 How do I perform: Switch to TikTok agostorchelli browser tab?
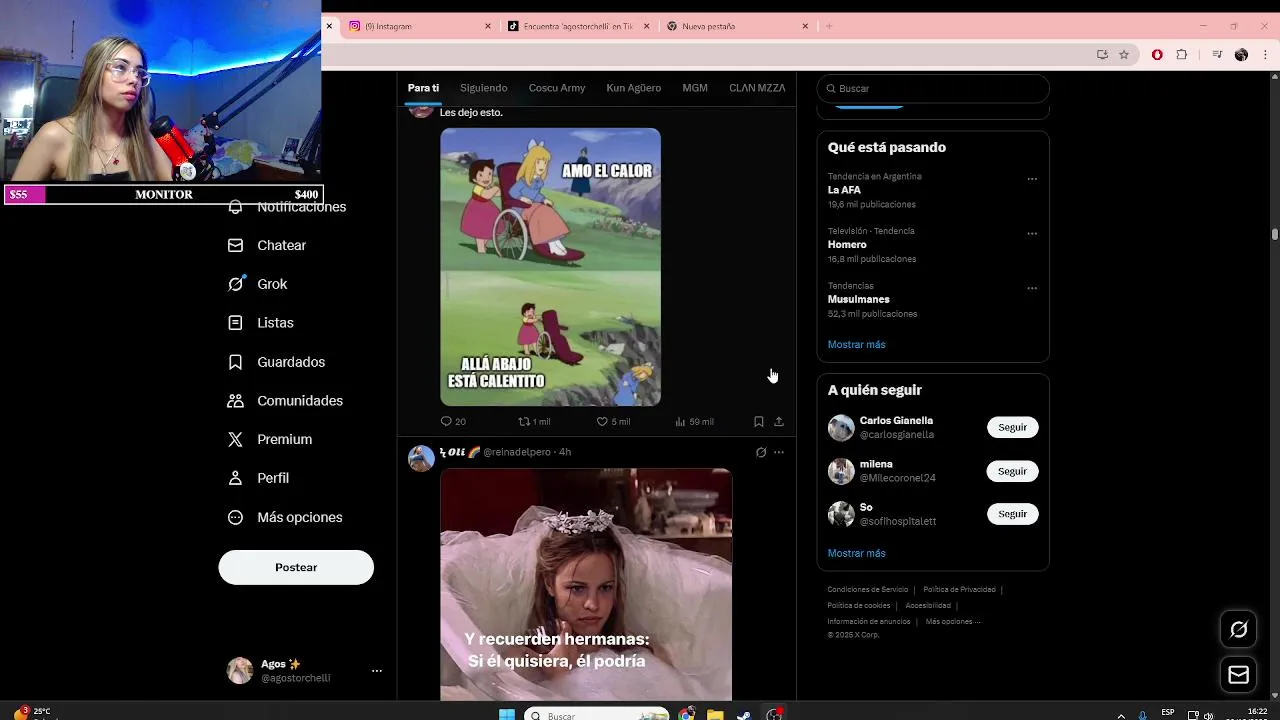(x=579, y=26)
